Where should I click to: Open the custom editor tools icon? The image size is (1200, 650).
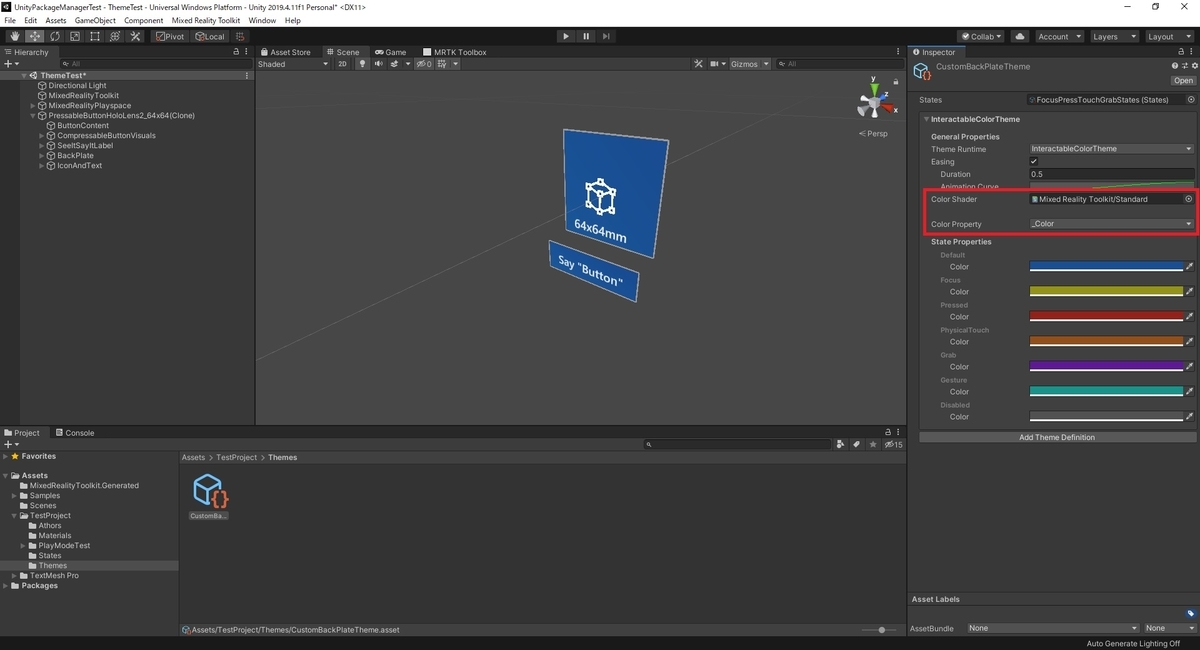[135, 37]
